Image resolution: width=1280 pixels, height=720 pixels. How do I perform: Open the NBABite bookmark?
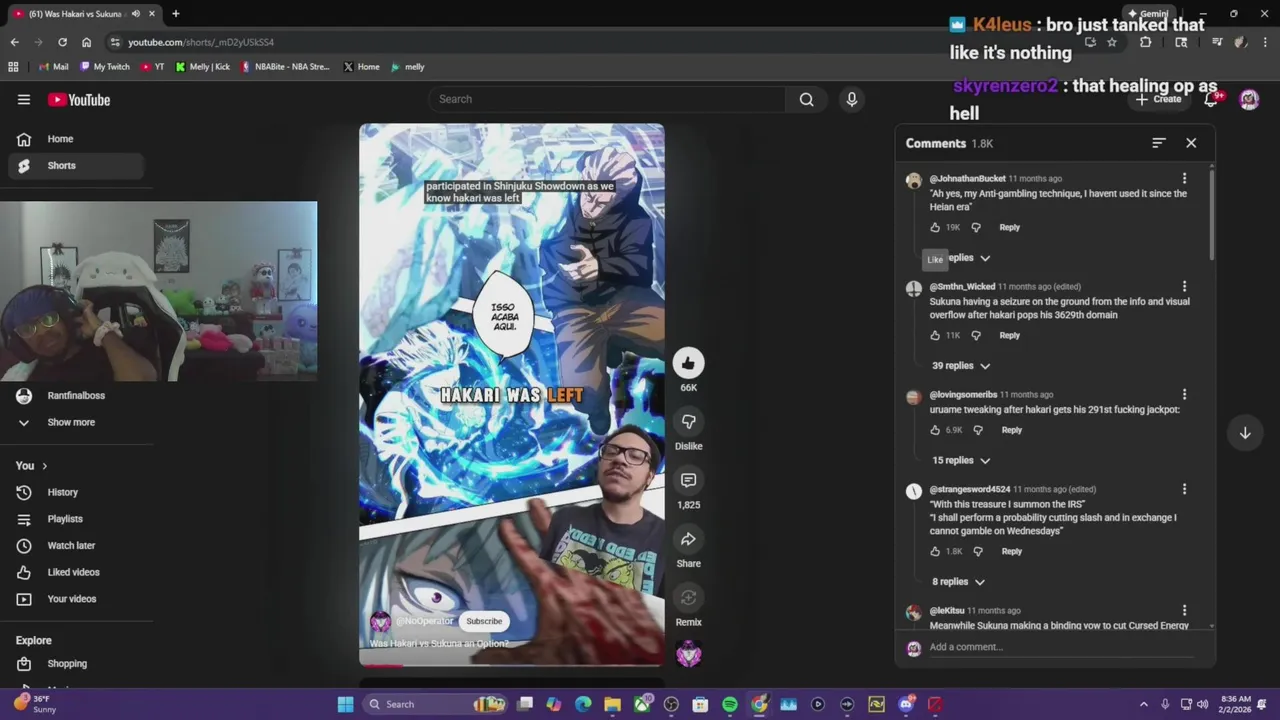click(x=285, y=67)
